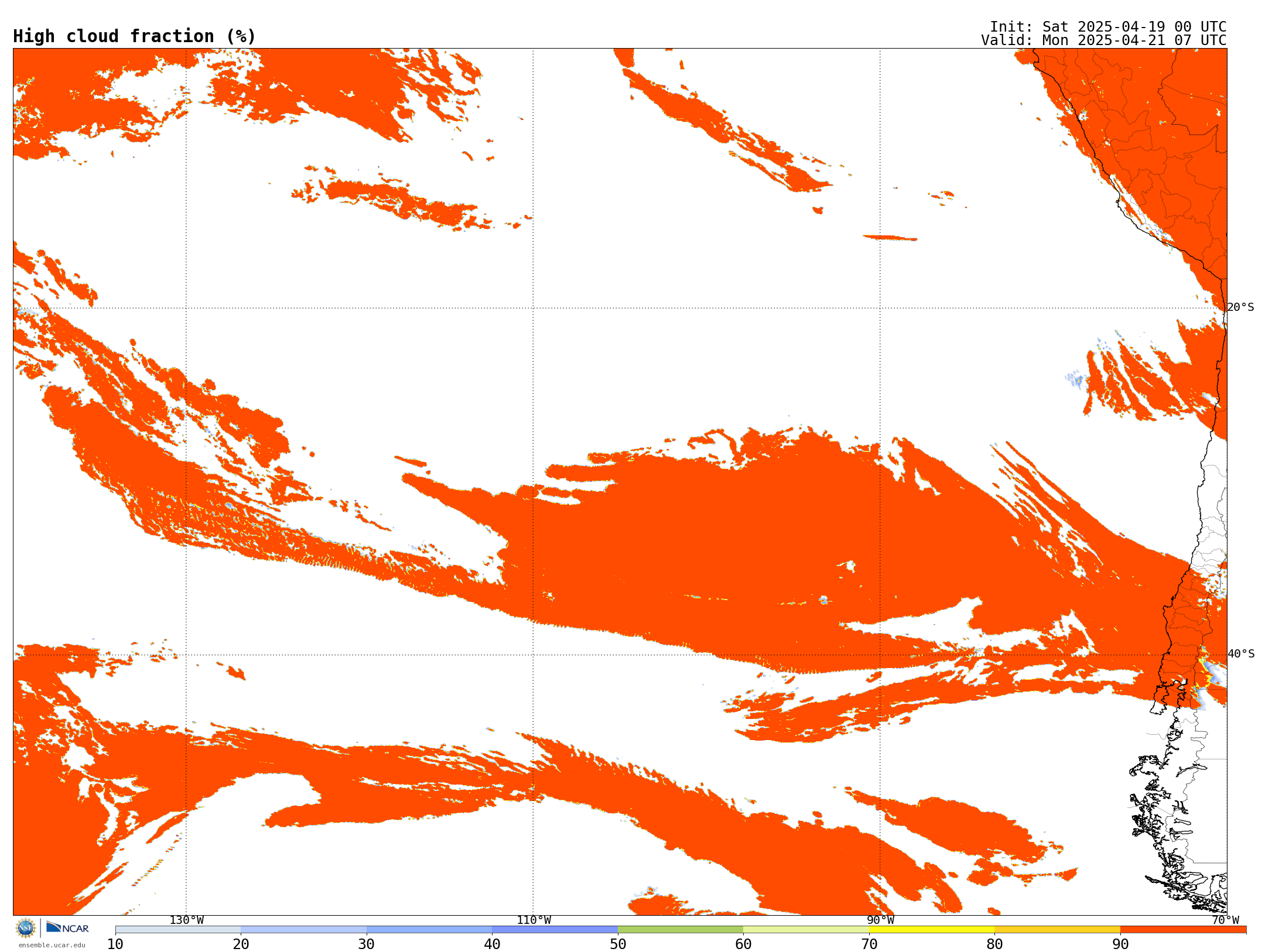This screenshot has width=1265, height=952.
Task: Click the NSF logo icon
Action: [x=26, y=928]
